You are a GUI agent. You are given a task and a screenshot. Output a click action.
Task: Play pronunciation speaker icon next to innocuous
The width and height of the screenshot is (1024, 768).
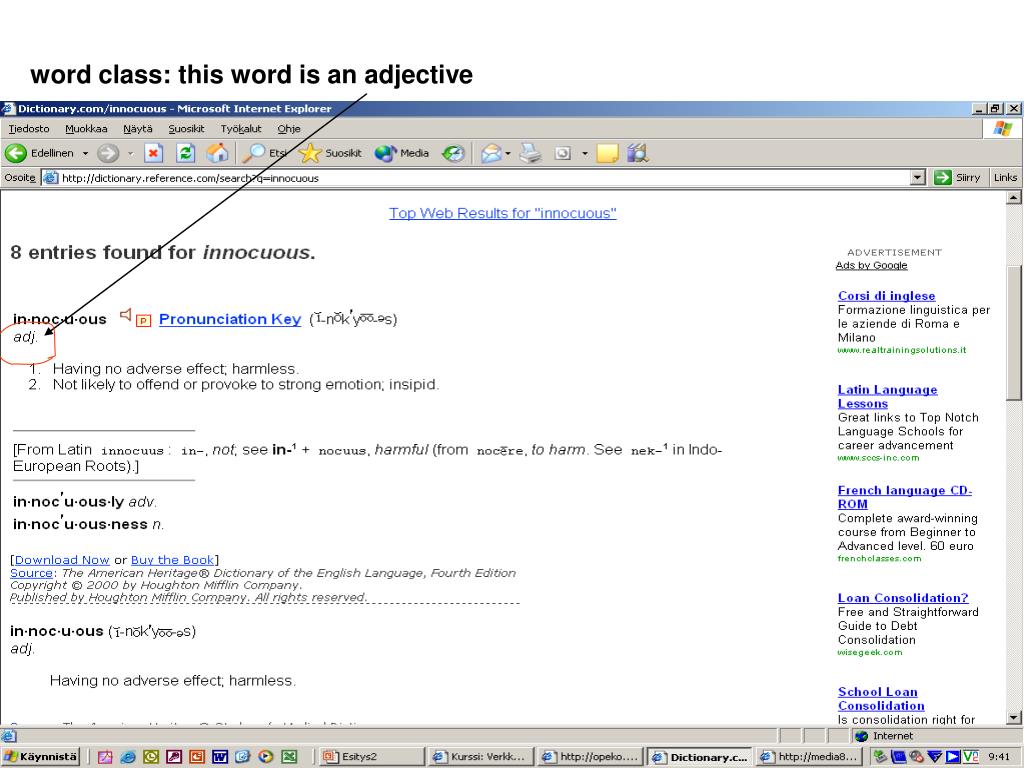coord(125,315)
